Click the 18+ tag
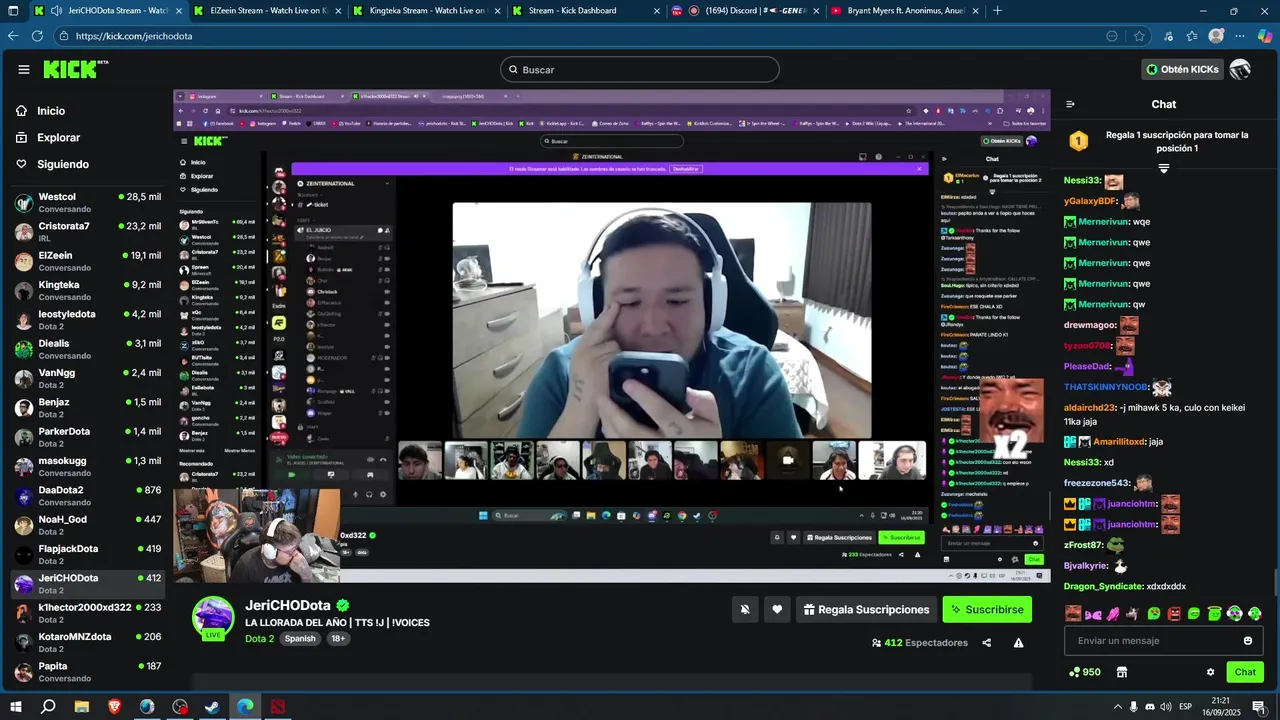The width and height of the screenshot is (1280, 720). click(x=338, y=638)
